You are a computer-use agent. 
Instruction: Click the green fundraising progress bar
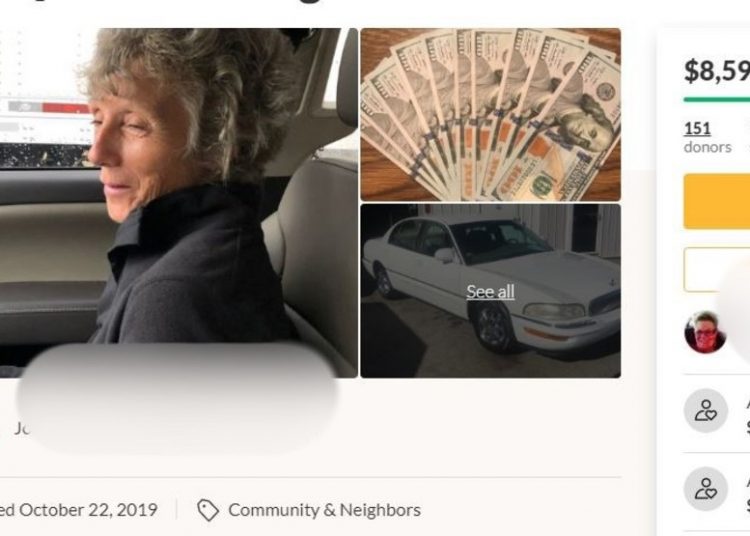point(717,99)
